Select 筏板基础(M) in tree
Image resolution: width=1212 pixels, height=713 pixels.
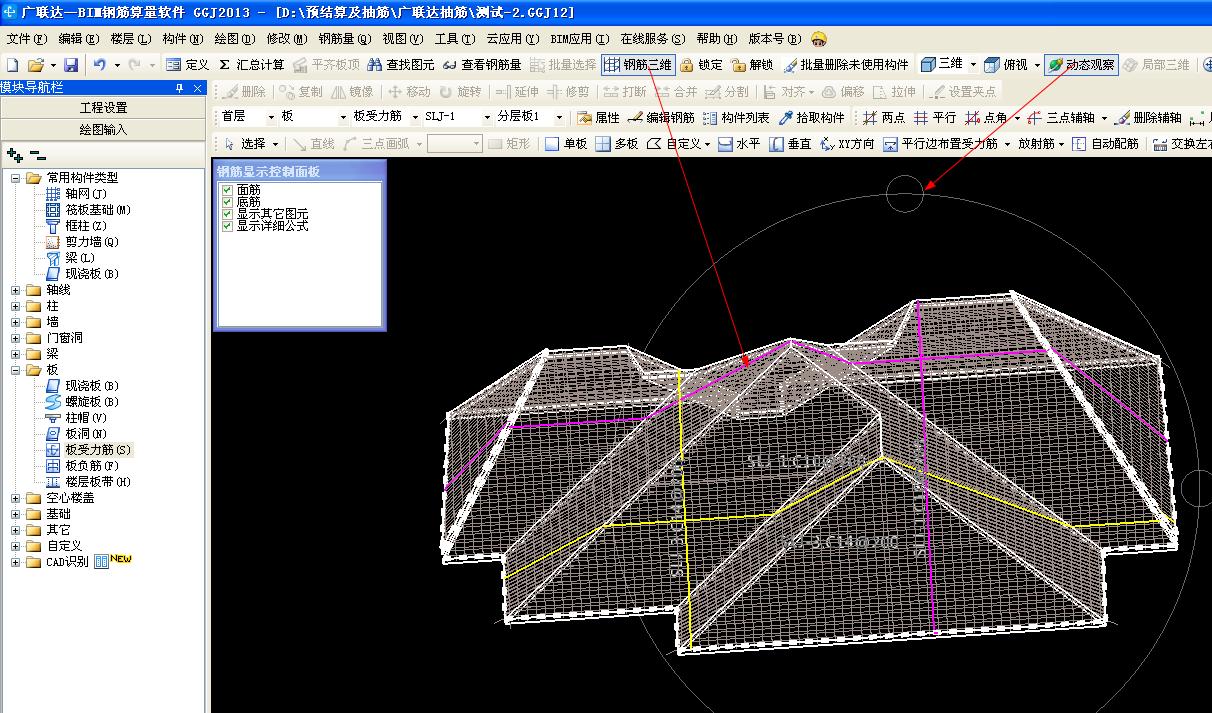(x=98, y=210)
